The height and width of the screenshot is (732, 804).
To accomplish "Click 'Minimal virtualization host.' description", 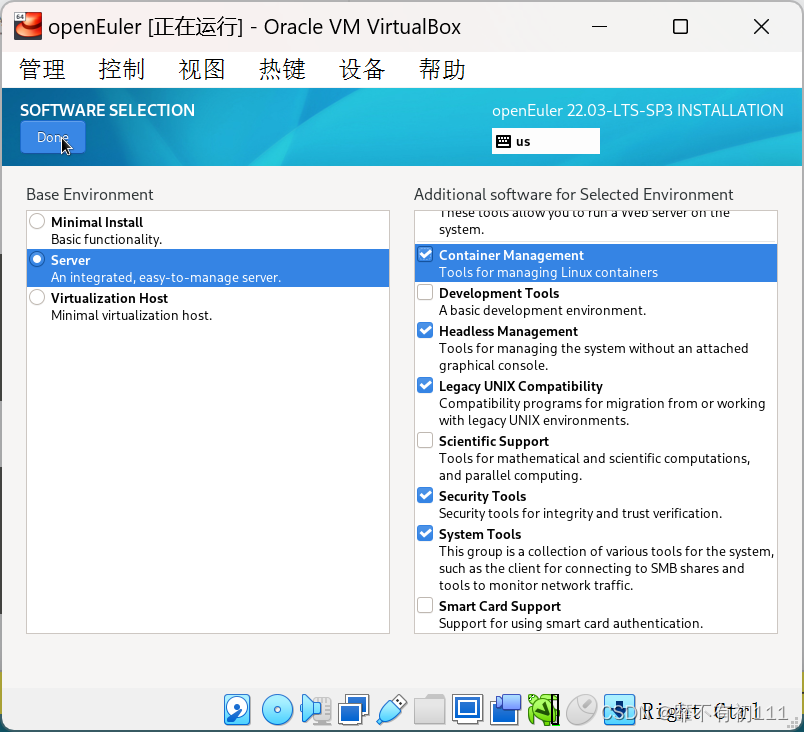I will tap(131, 315).
